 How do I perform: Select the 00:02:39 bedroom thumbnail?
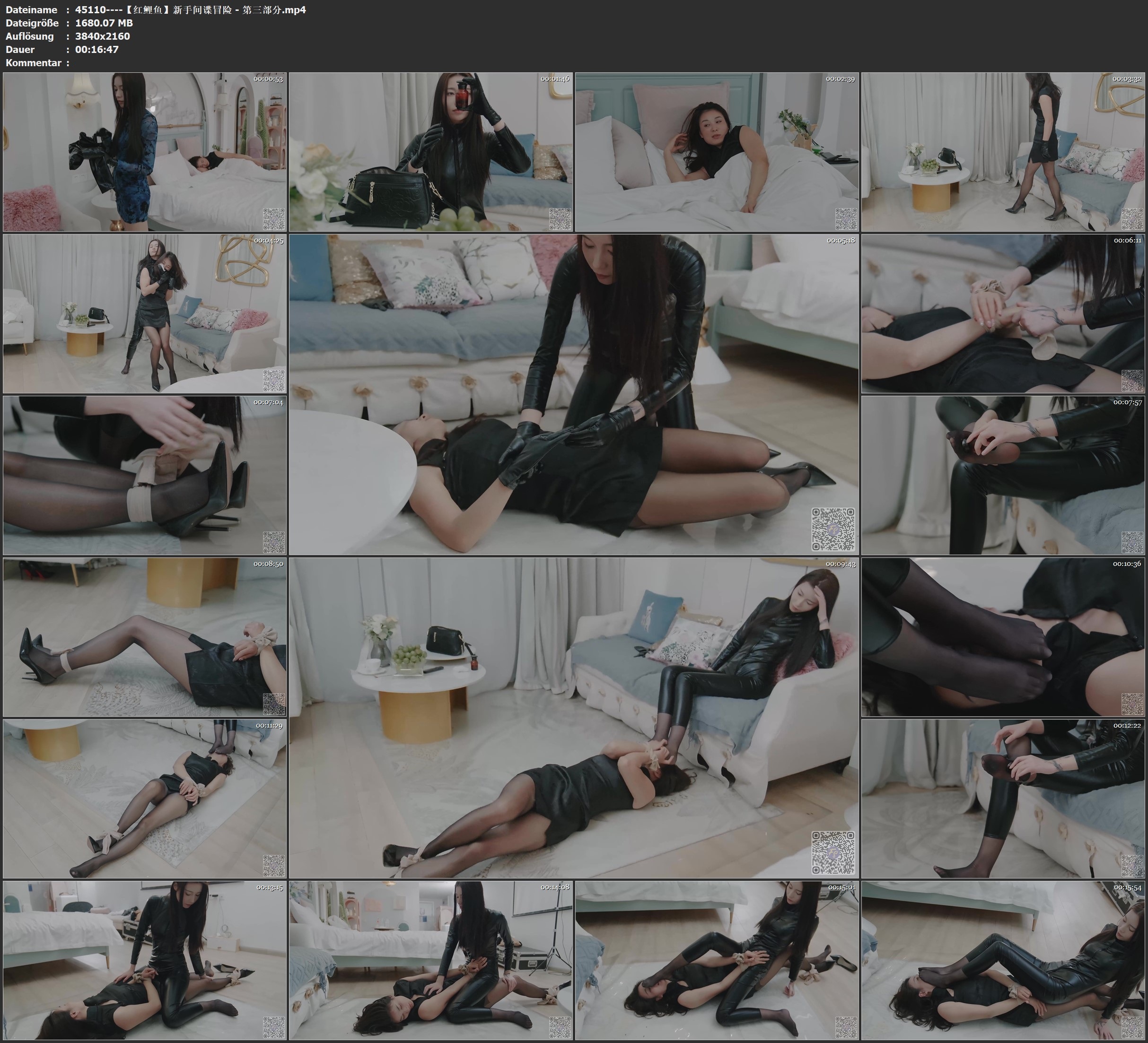tap(716, 151)
